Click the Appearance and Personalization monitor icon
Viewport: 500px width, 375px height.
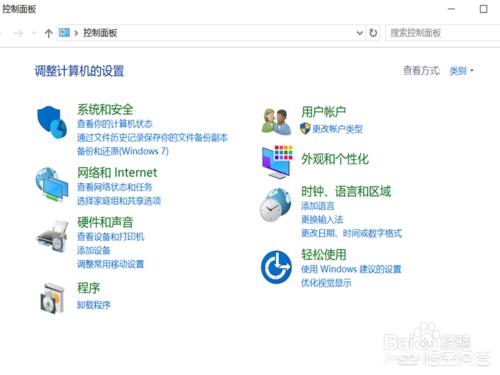coord(277,161)
